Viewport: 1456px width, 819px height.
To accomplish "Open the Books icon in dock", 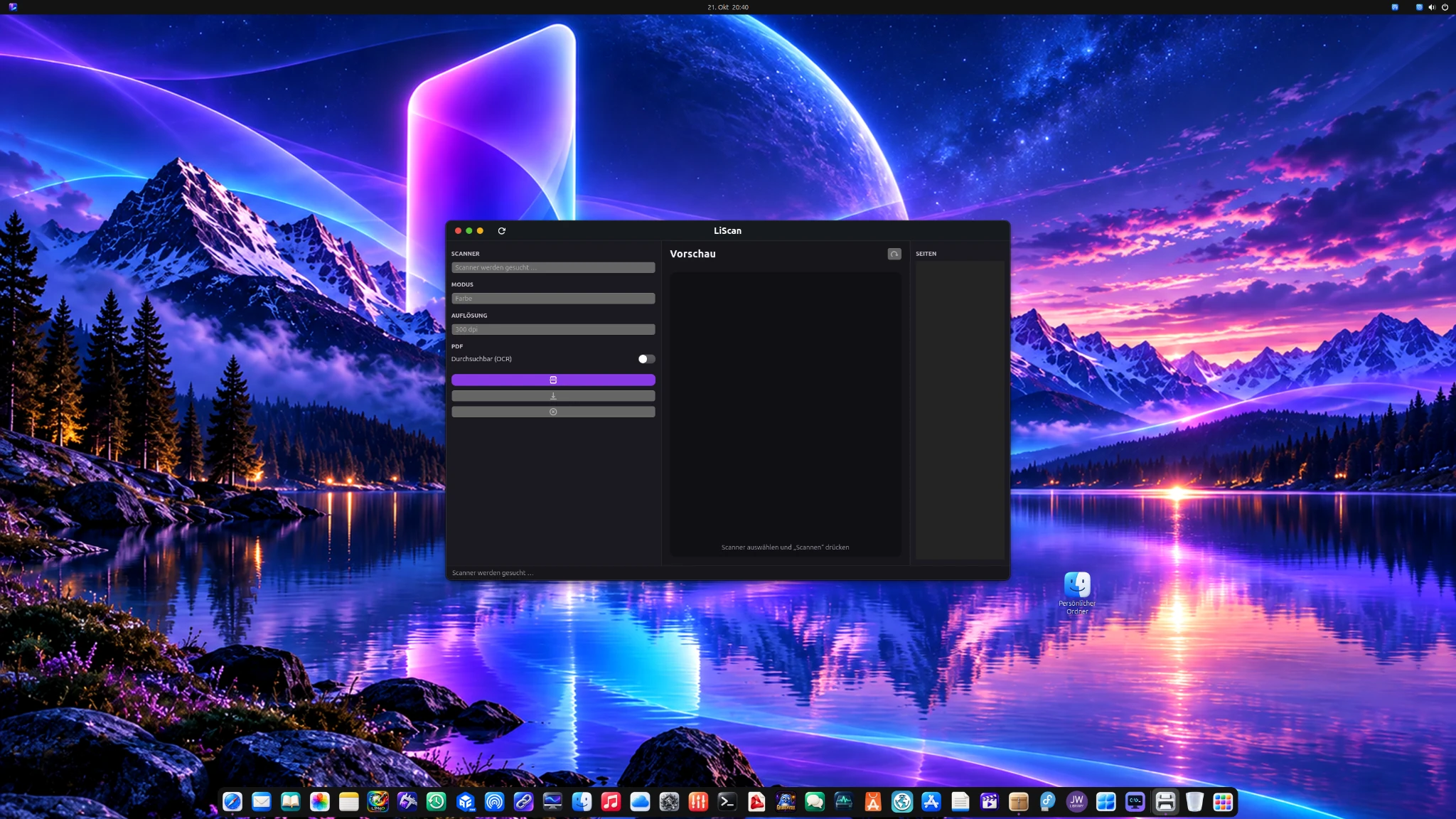I will [291, 802].
